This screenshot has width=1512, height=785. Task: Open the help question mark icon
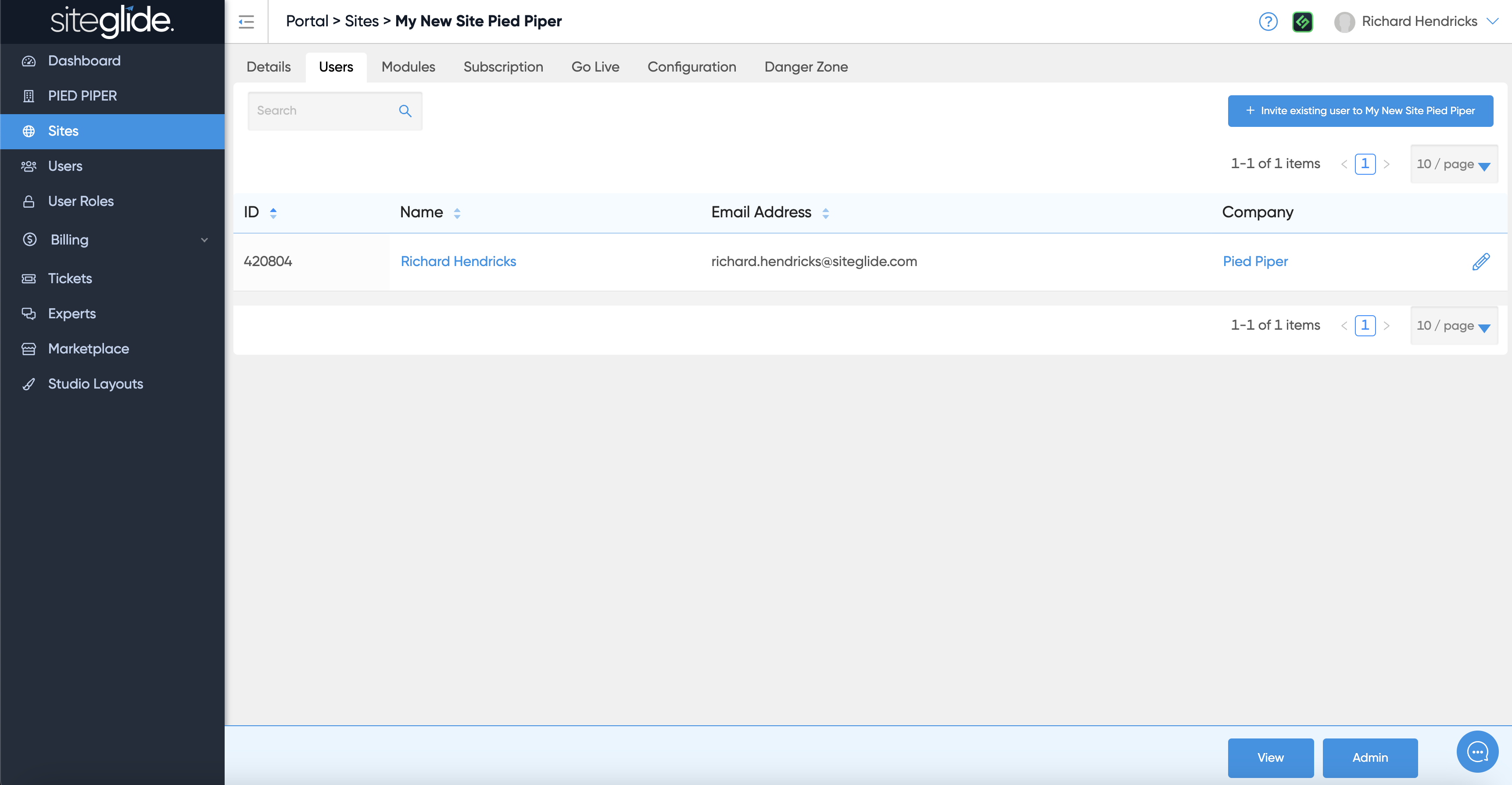click(1268, 22)
